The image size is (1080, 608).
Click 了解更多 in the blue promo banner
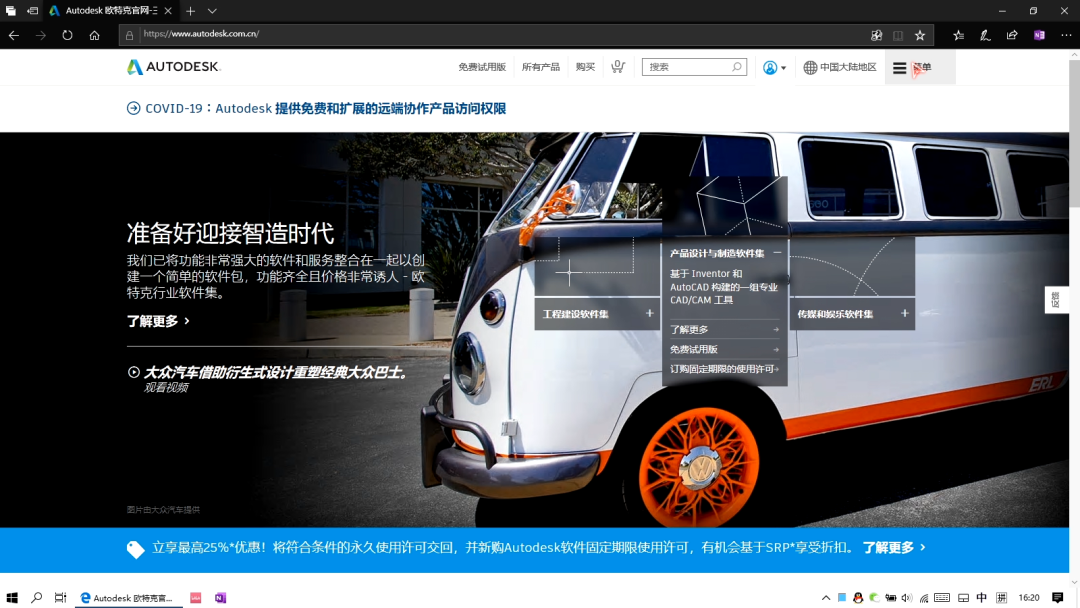pyautogui.click(x=893, y=547)
